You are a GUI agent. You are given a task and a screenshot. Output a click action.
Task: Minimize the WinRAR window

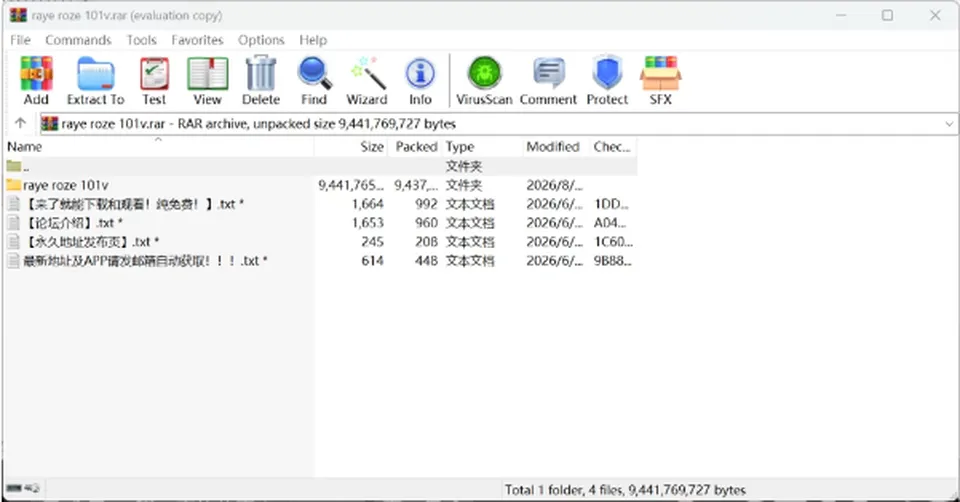click(841, 15)
